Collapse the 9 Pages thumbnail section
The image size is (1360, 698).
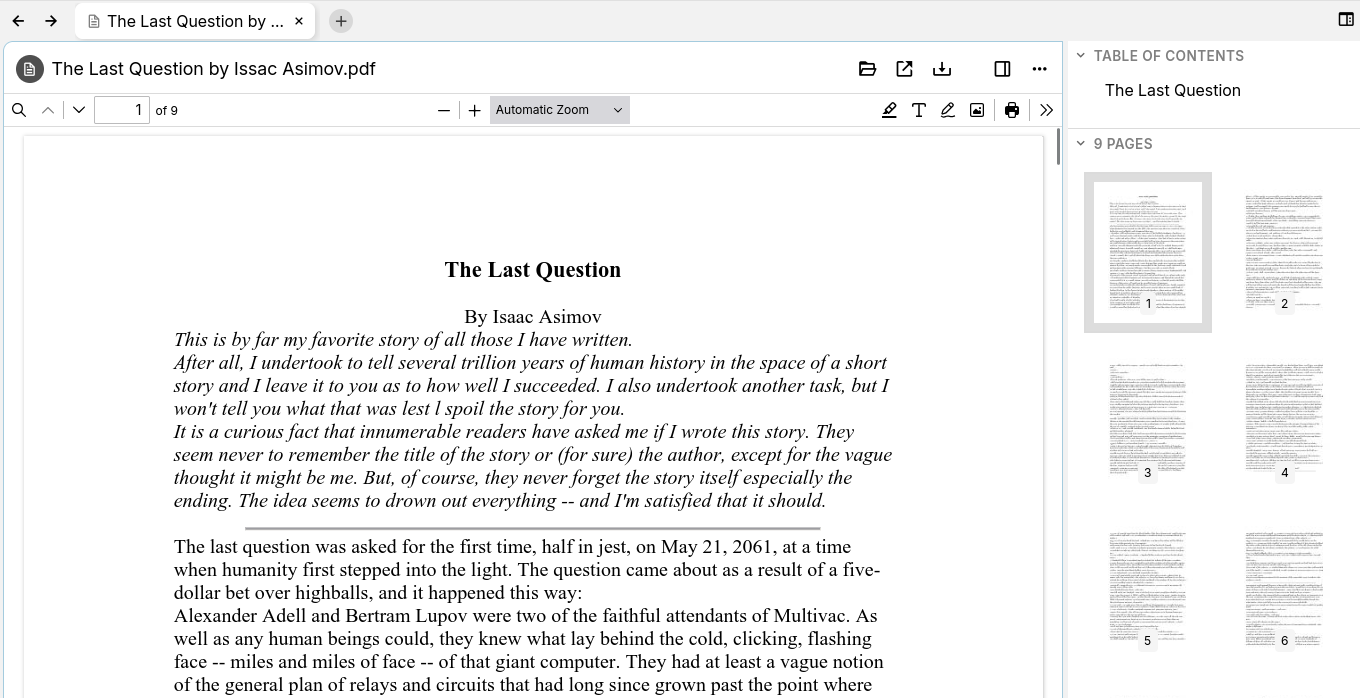click(1081, 144)
